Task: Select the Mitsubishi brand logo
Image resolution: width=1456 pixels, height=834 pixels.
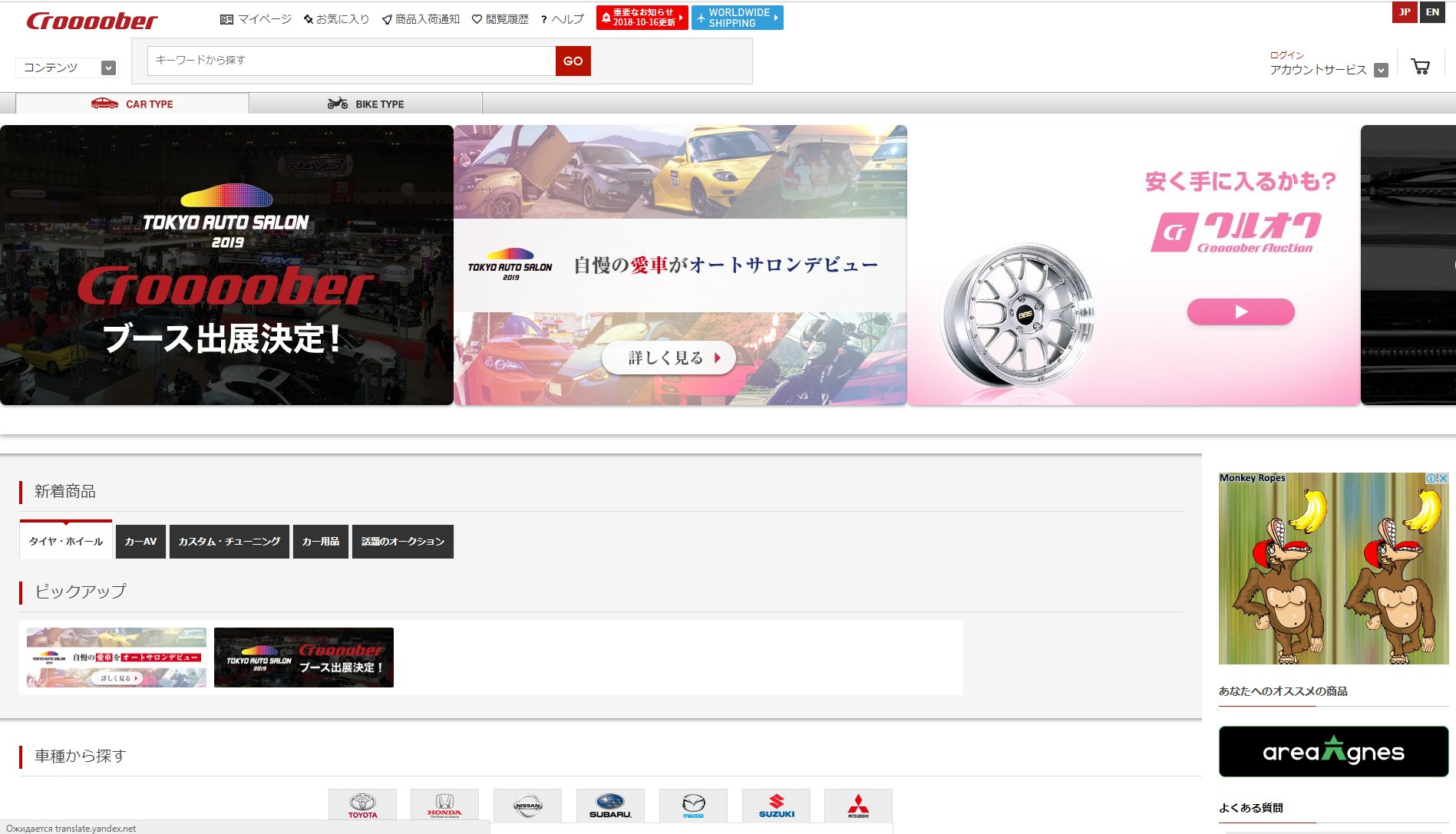Action: 858,805
